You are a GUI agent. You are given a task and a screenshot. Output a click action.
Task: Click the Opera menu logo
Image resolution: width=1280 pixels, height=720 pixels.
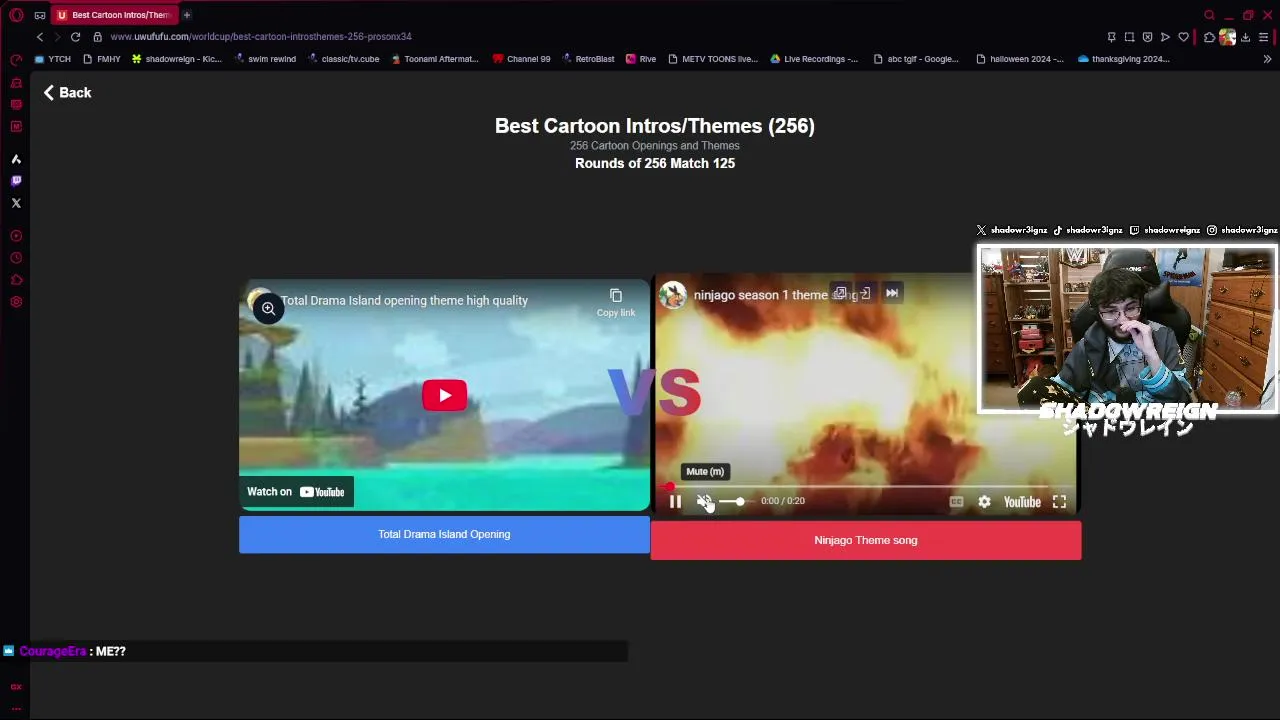coord(16,15)
